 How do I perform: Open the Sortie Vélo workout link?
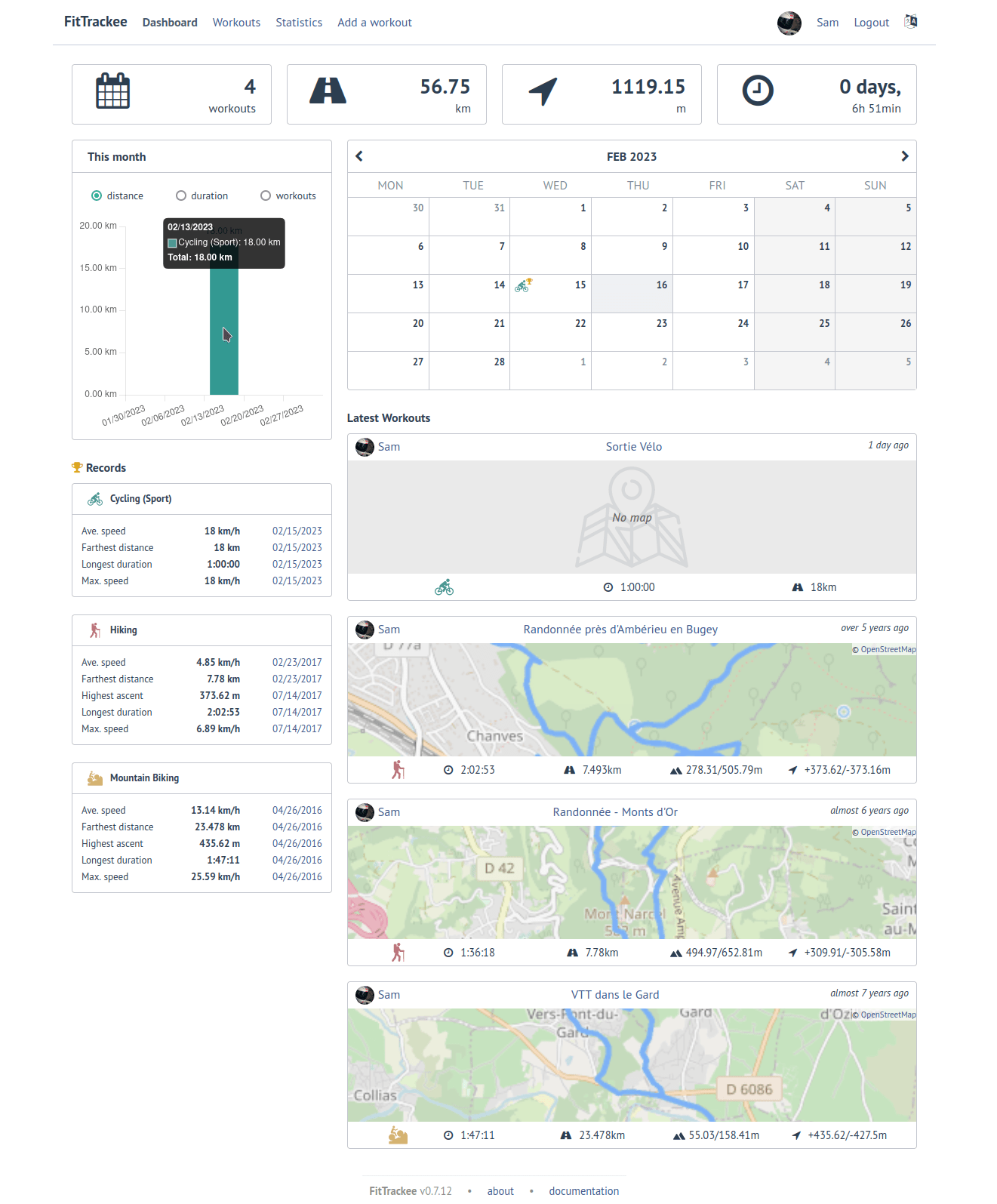(634, 447)
